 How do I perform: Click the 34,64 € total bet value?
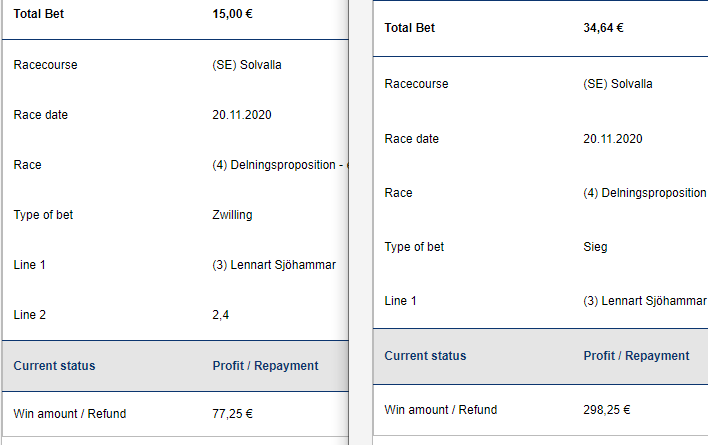coord(603,28)
